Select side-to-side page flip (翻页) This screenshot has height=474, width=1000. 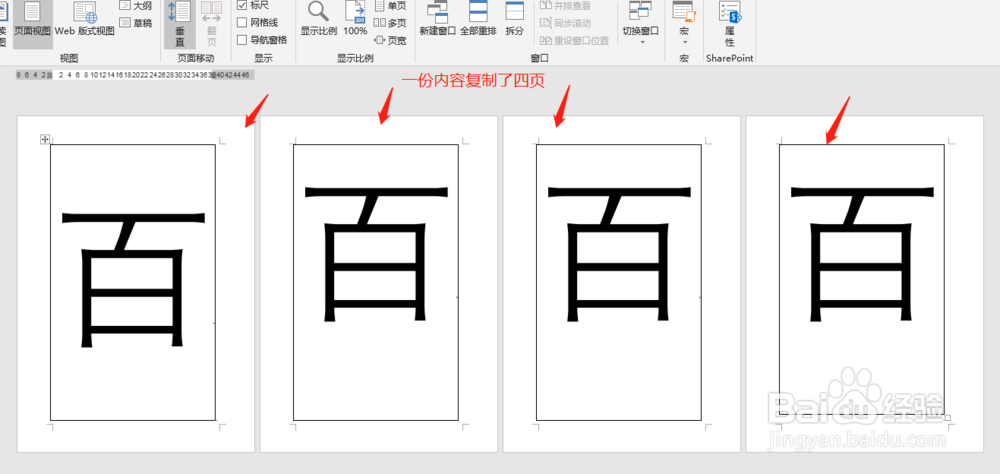pyautogui.click(x=212, y=24)
